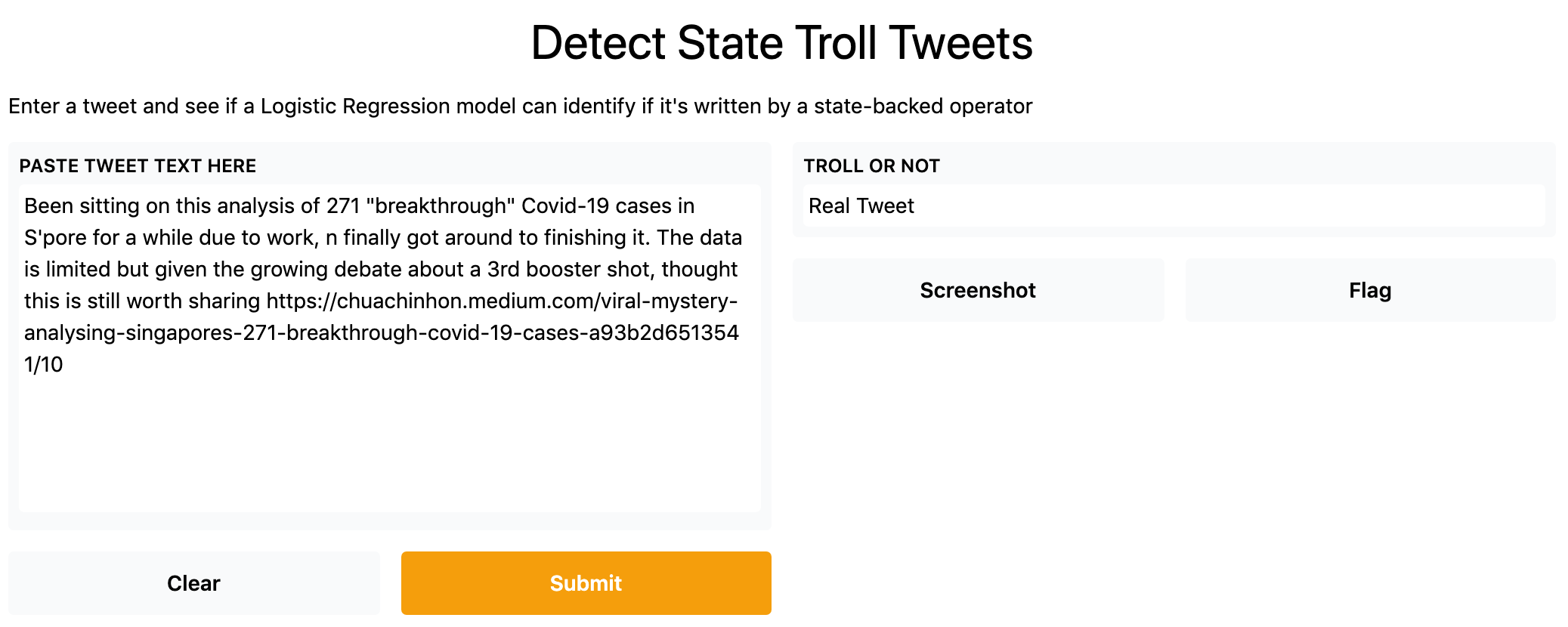1568x627 pixels.
Task: Click the blank area below the tweet text
Action: pyautogui.click(x=389, y=446)
